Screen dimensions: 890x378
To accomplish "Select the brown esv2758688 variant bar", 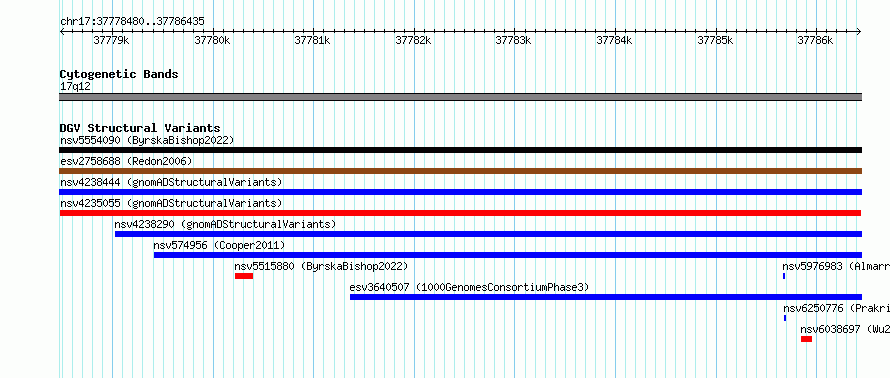I will coord(460,171).
